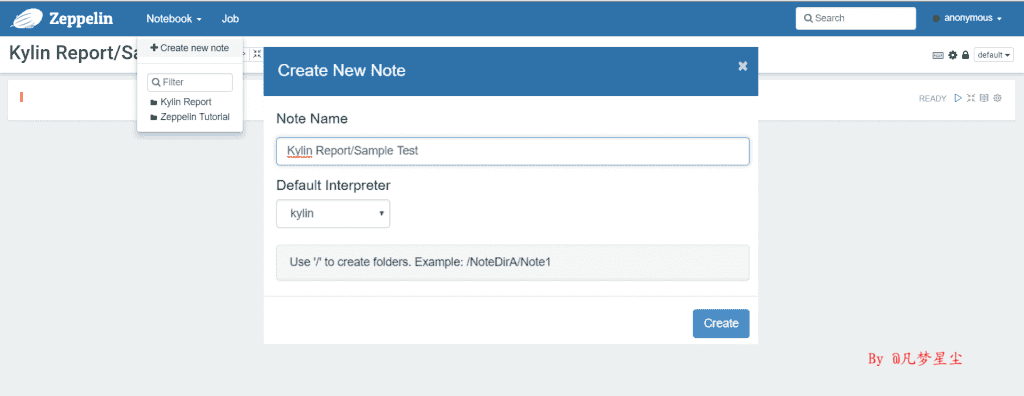Open keyboard shortcuts icon
This screenshot has width=1024, height=396.
[x=938, y=56]
